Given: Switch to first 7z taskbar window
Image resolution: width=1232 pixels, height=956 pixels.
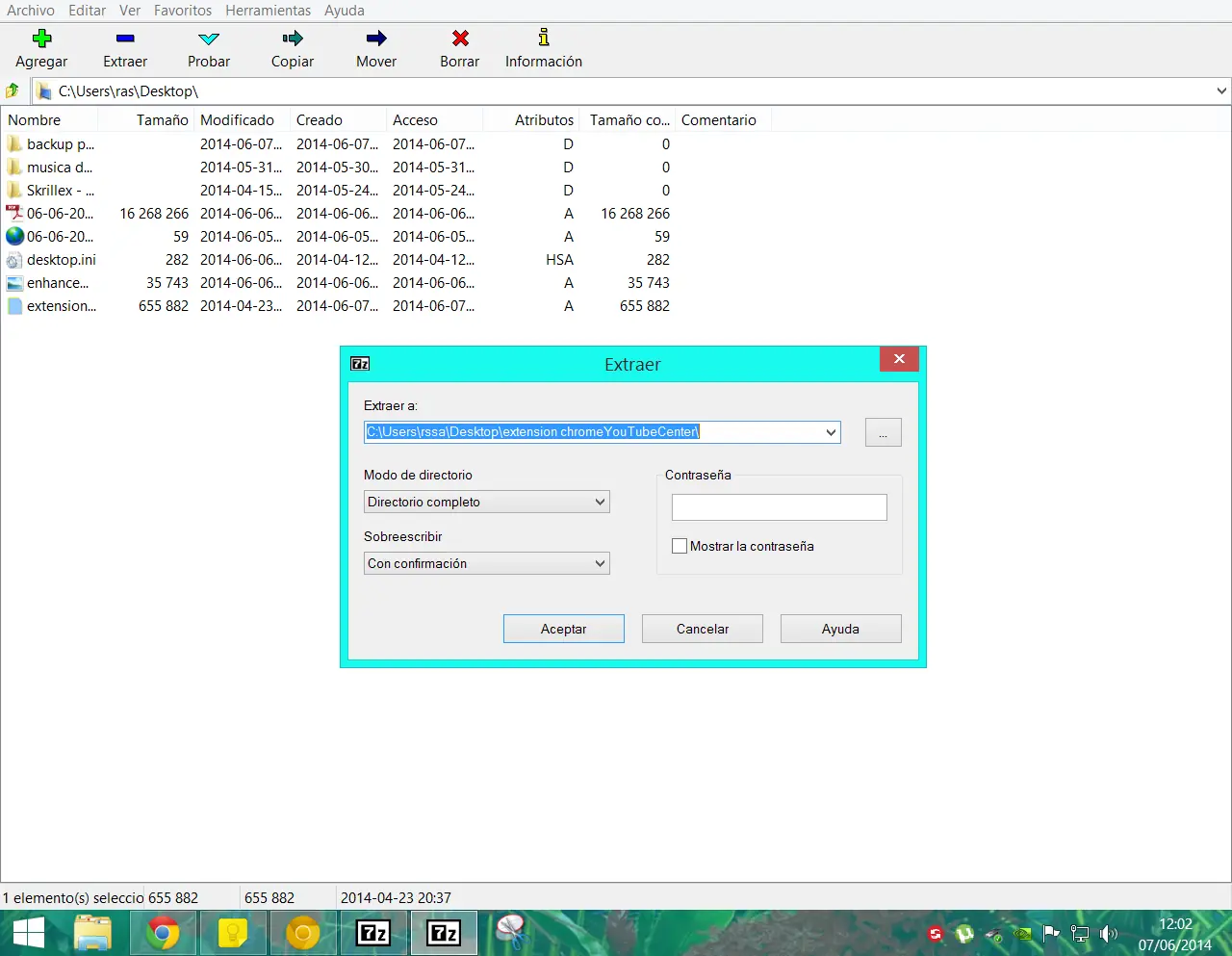Looking at the screenshot, I should 373,933.
